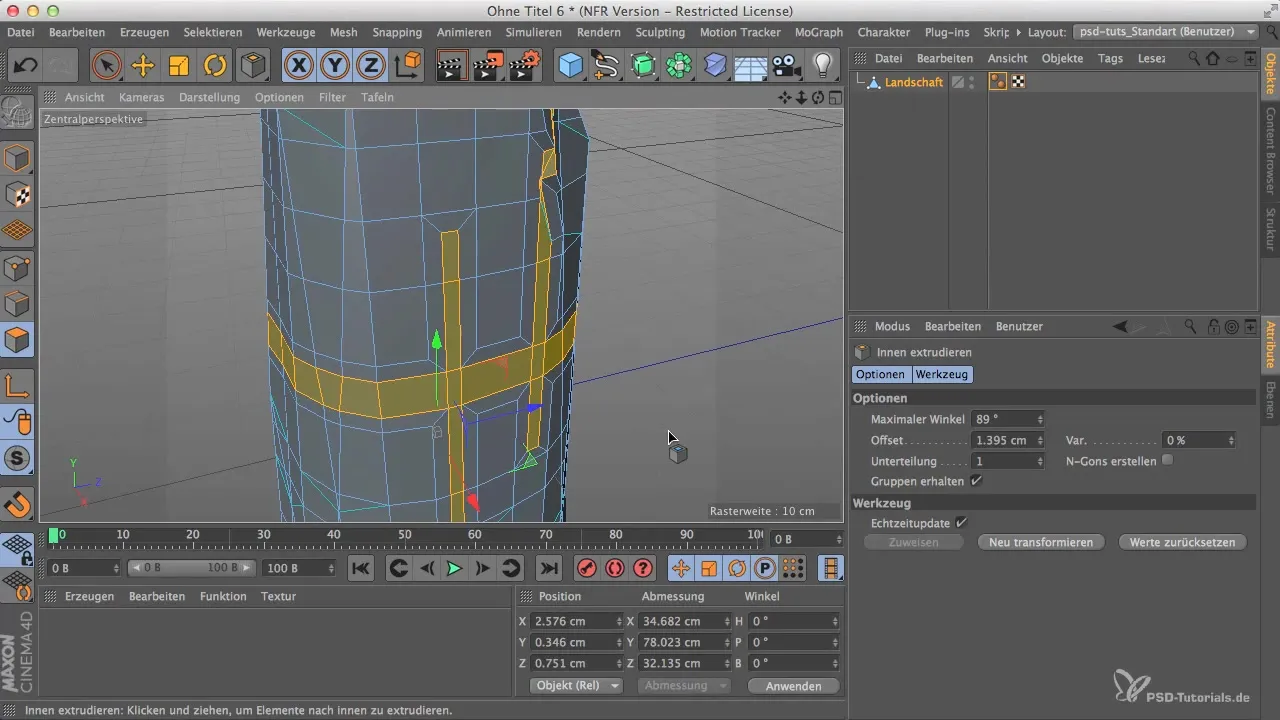Open the Tags menu in object manager
The image size is (1280, 720).
pyautogui.click(x=1110, y=58)
